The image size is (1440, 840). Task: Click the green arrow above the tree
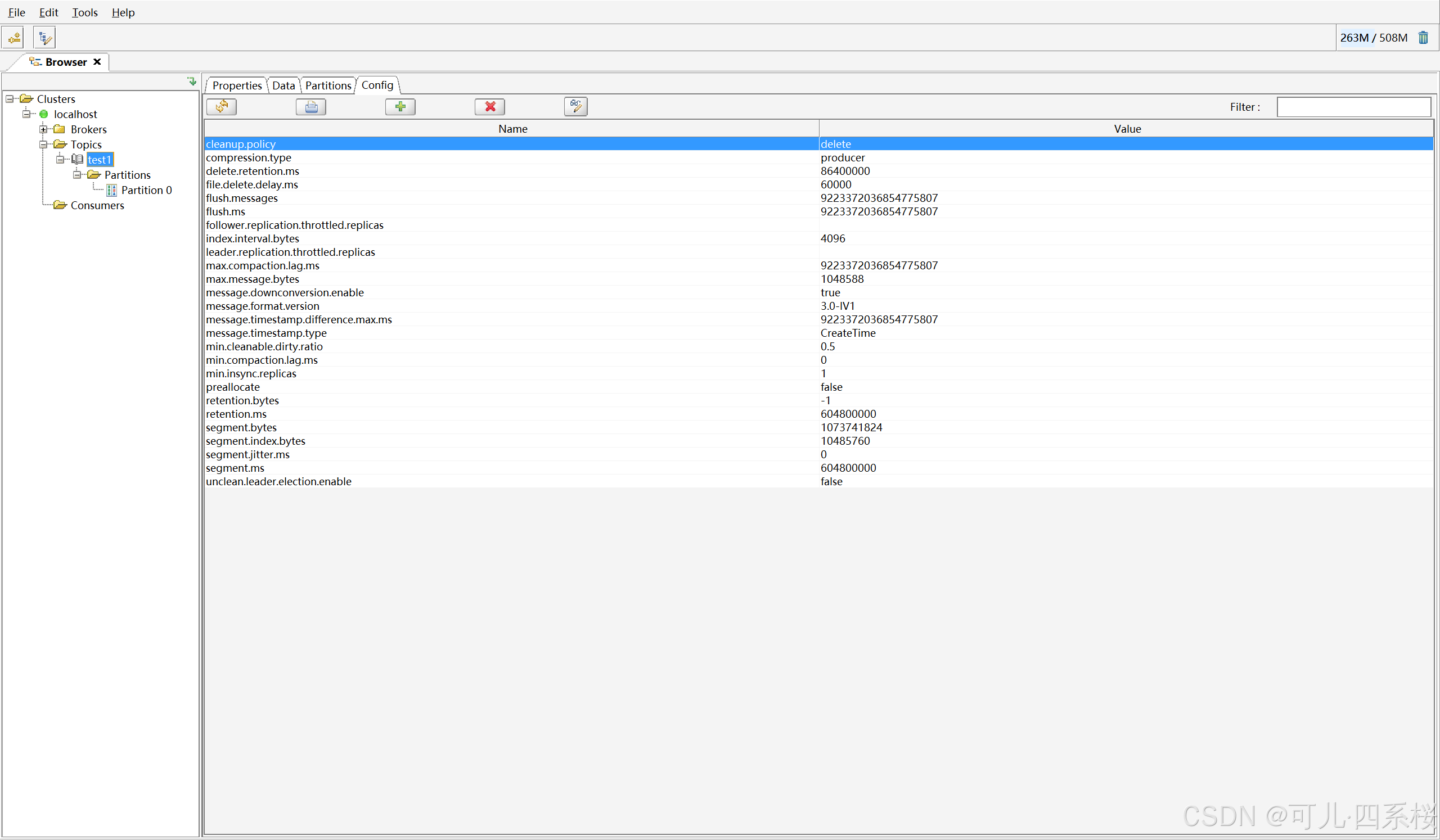pyautogui.click(x=192, y=82)
